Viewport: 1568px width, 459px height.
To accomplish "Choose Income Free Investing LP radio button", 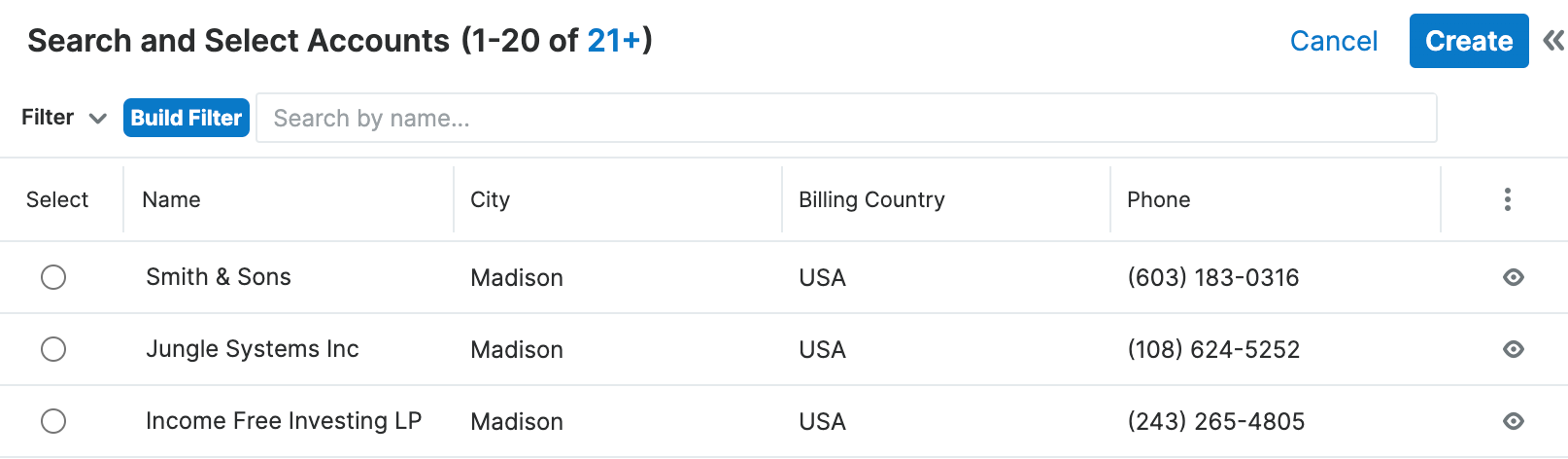I will (x=53, y=421).
